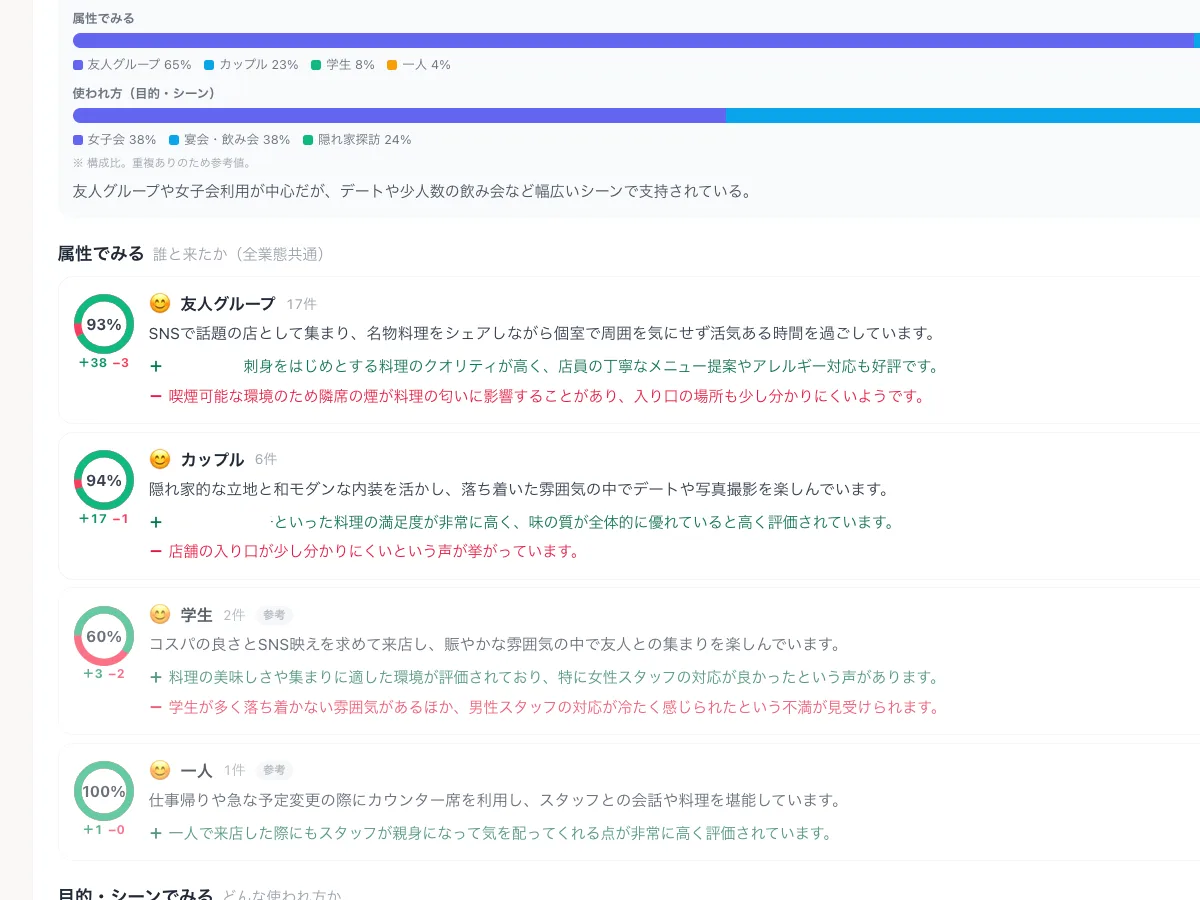Click the smiley emoji beside 友人グループ
Image resolution: width=1200 pixels, height=900 pixels.
pos(160,303)
